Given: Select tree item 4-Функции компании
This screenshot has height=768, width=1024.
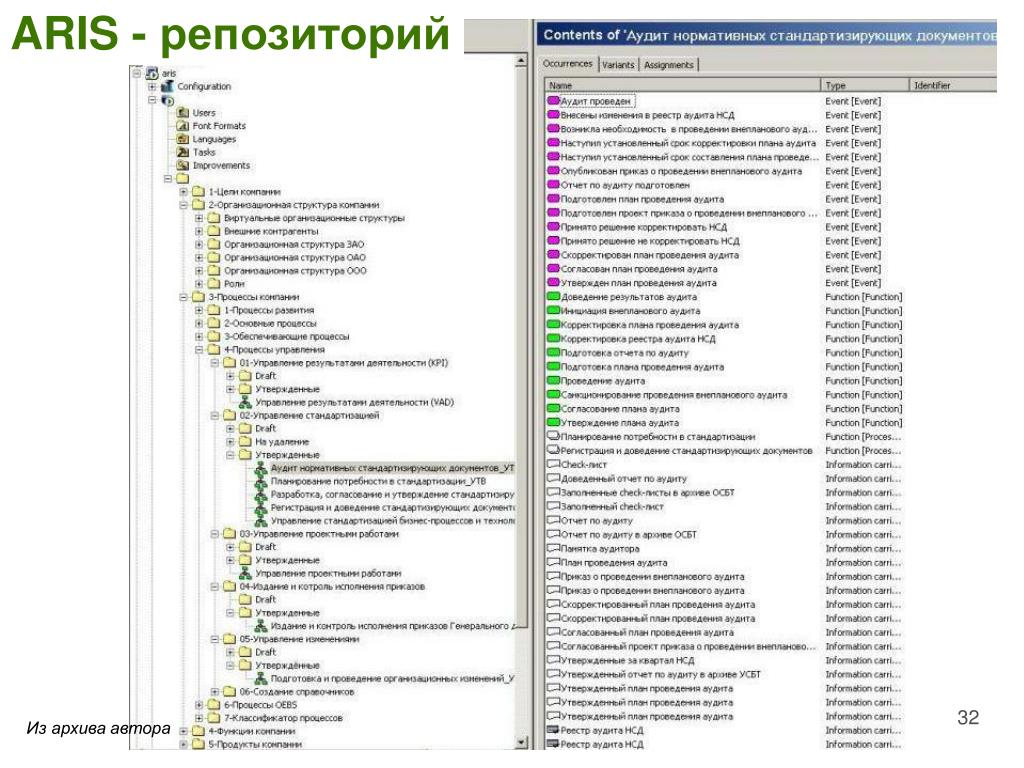Looking at the screenshot, I should tap(252, 731).
